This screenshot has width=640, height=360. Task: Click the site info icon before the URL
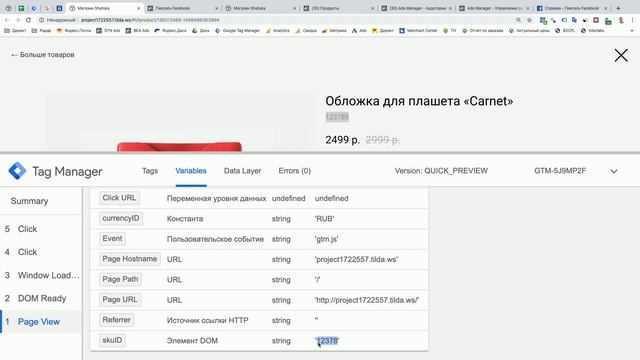(41, 20)
